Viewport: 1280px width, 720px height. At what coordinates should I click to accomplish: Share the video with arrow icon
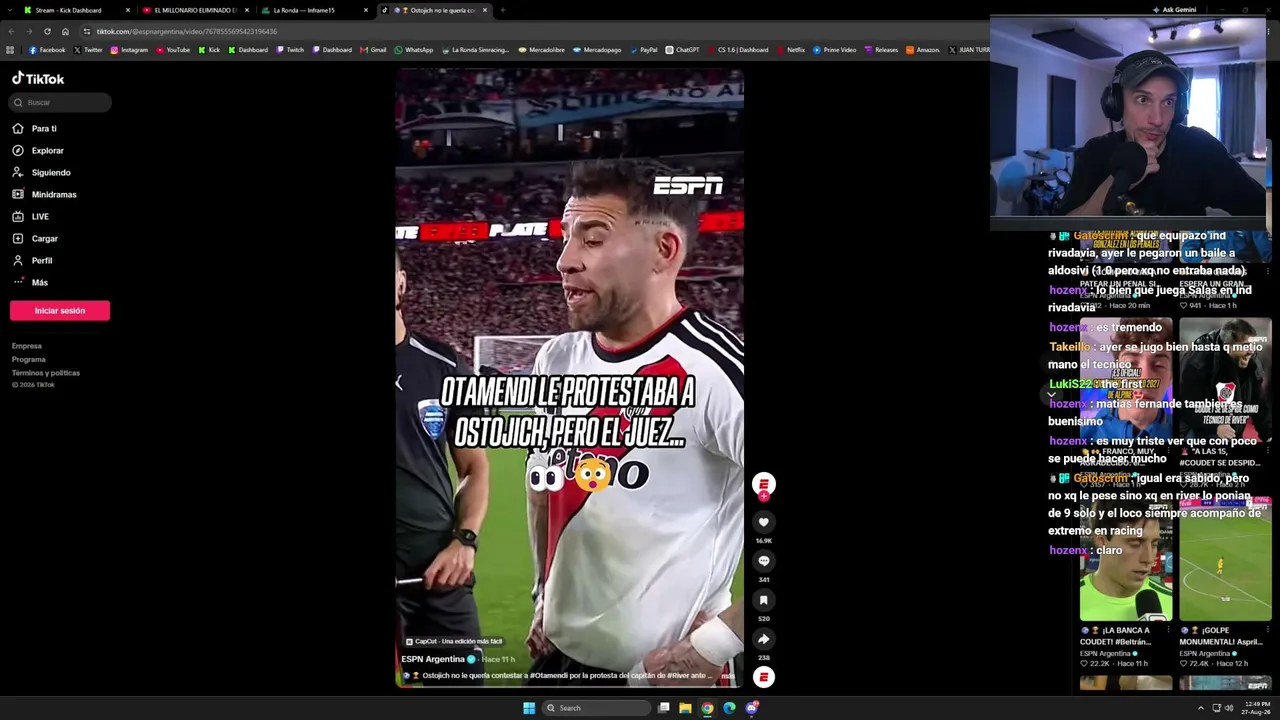point(763,639)
